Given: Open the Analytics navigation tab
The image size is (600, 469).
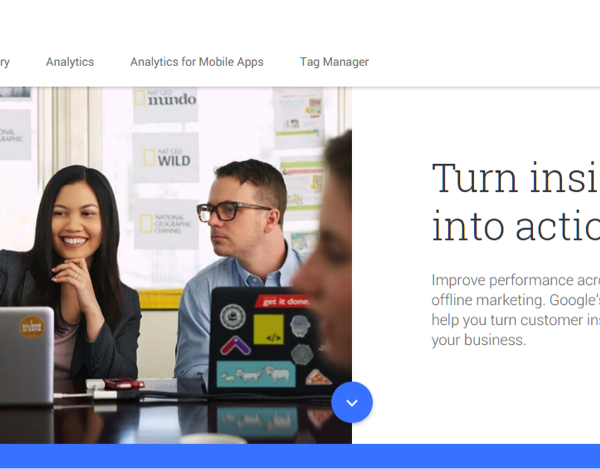Looking at the screenshot, I should (x=70, y=62).
